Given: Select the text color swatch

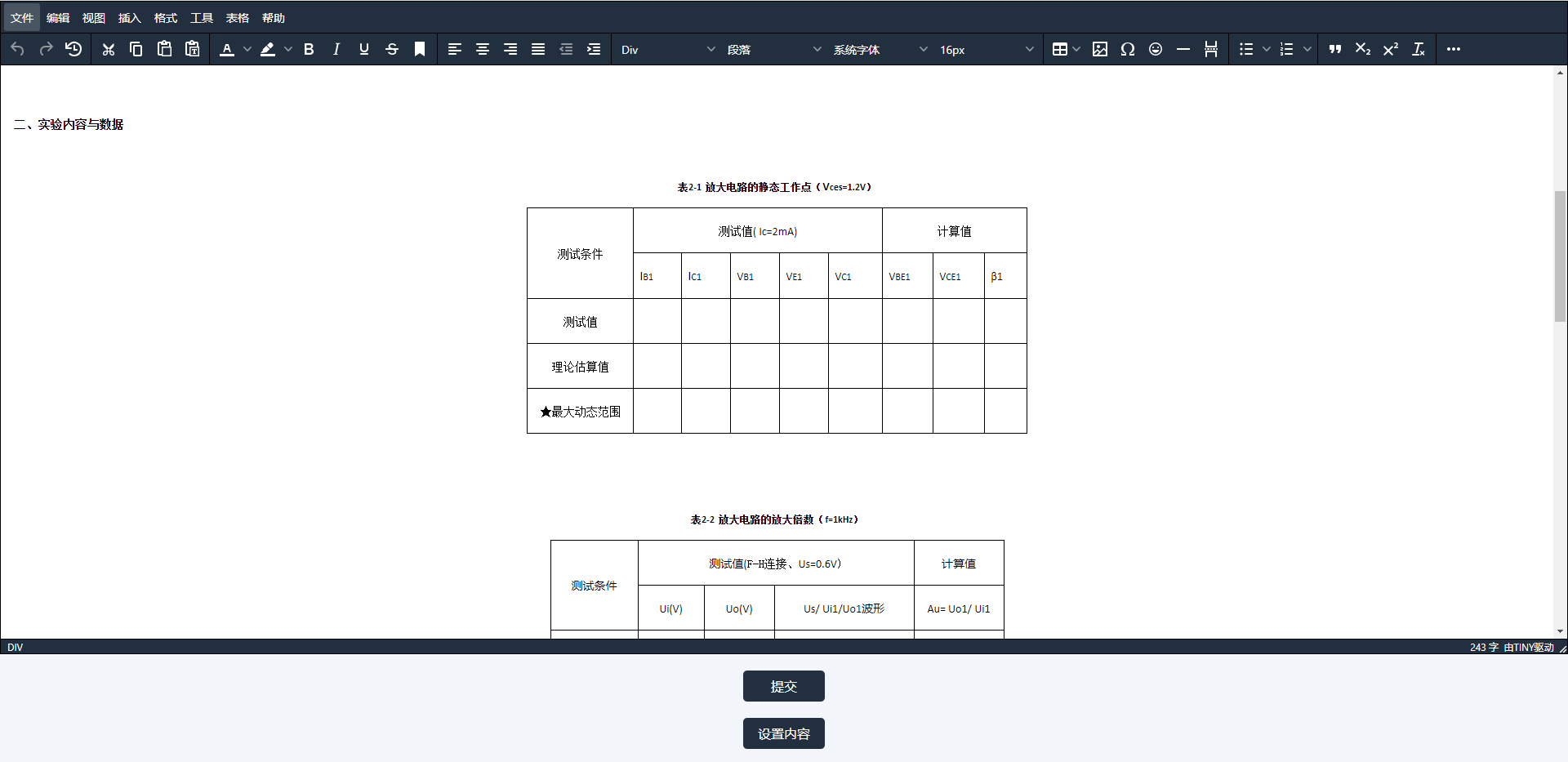Looking at the screenshot, I should coord(227,49).
